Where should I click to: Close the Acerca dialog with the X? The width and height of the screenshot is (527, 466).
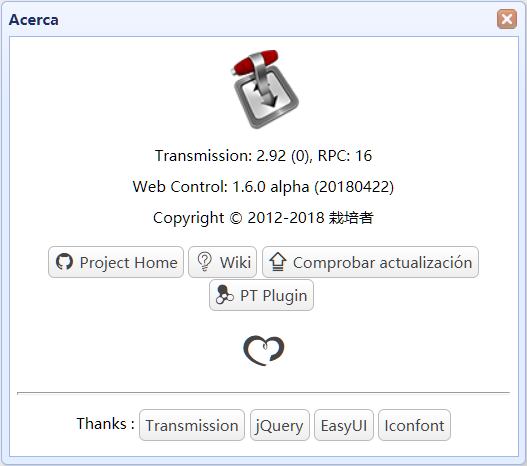click(x=507, y=19)
